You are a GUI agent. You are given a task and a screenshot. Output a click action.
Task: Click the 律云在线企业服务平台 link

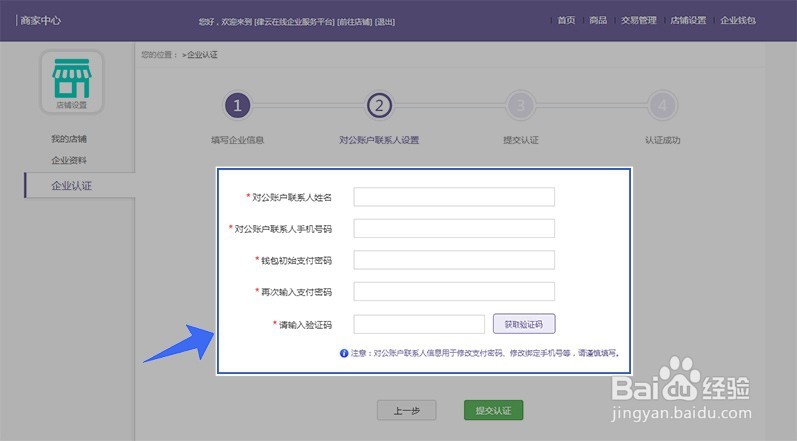294,22
